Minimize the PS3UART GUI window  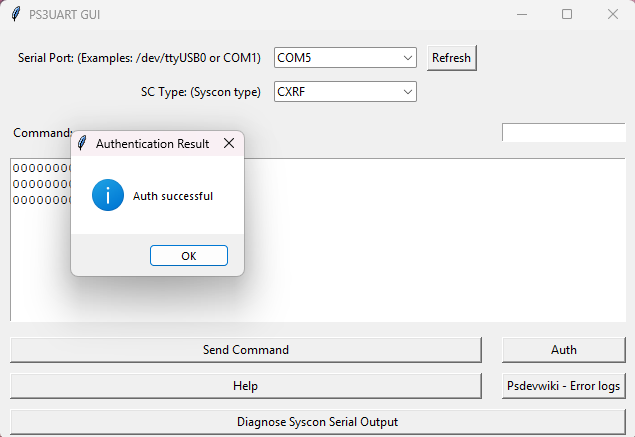[x=521, y=15]
